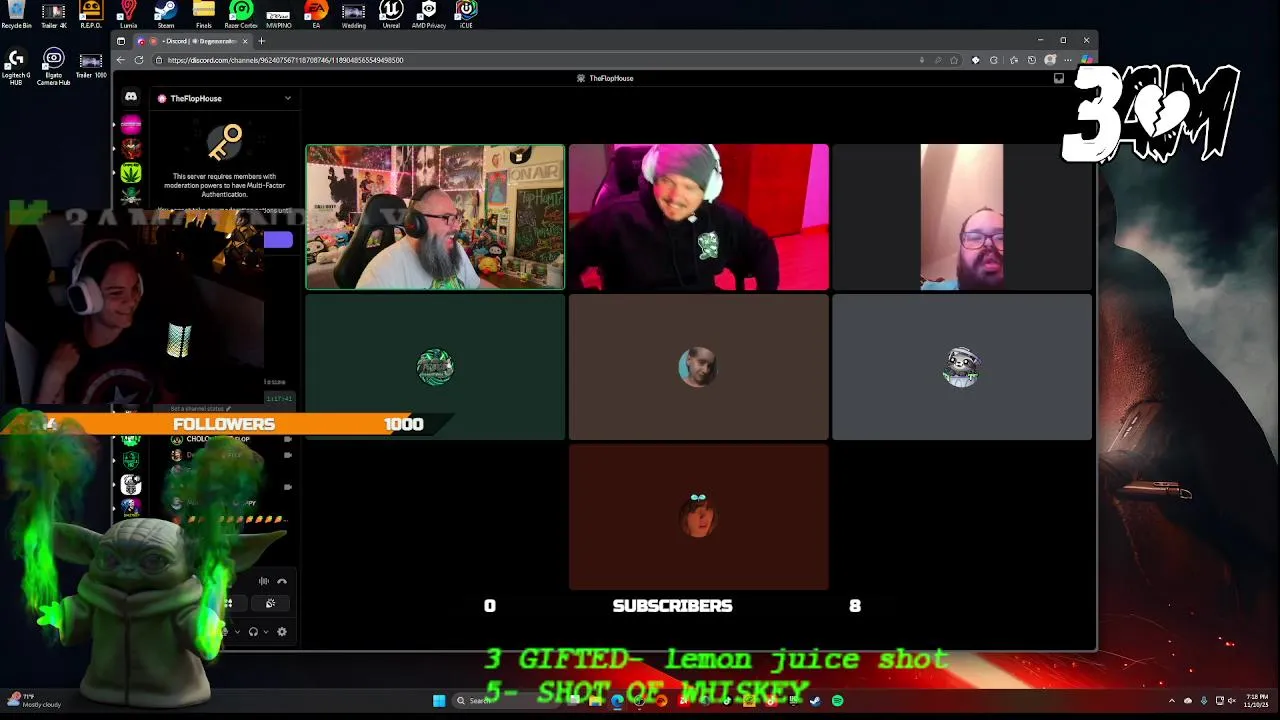Screen dimensions: 1280x720
Task: Select the green leaf server icon
Action: (131, 173)
